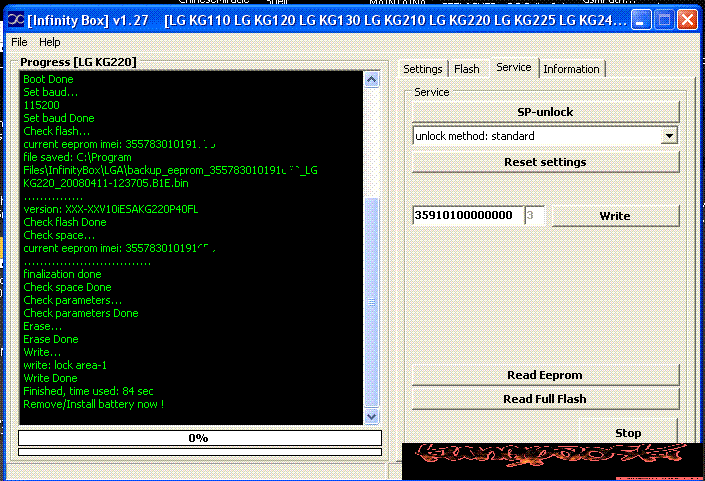Click 'Remove/Install battery now !' log line

tap(94, 405)
